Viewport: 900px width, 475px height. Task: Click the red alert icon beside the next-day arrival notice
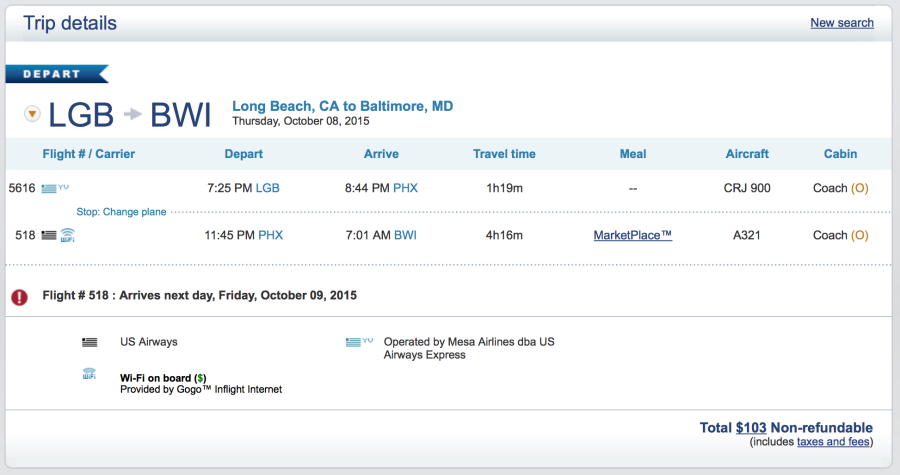click(x=19, y=297)
